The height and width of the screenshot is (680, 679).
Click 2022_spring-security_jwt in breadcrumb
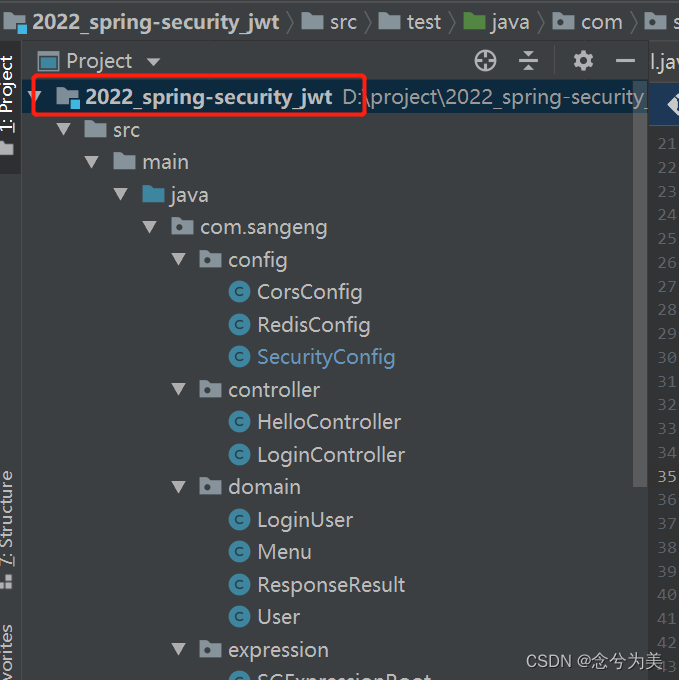click(x=156, y=22)
